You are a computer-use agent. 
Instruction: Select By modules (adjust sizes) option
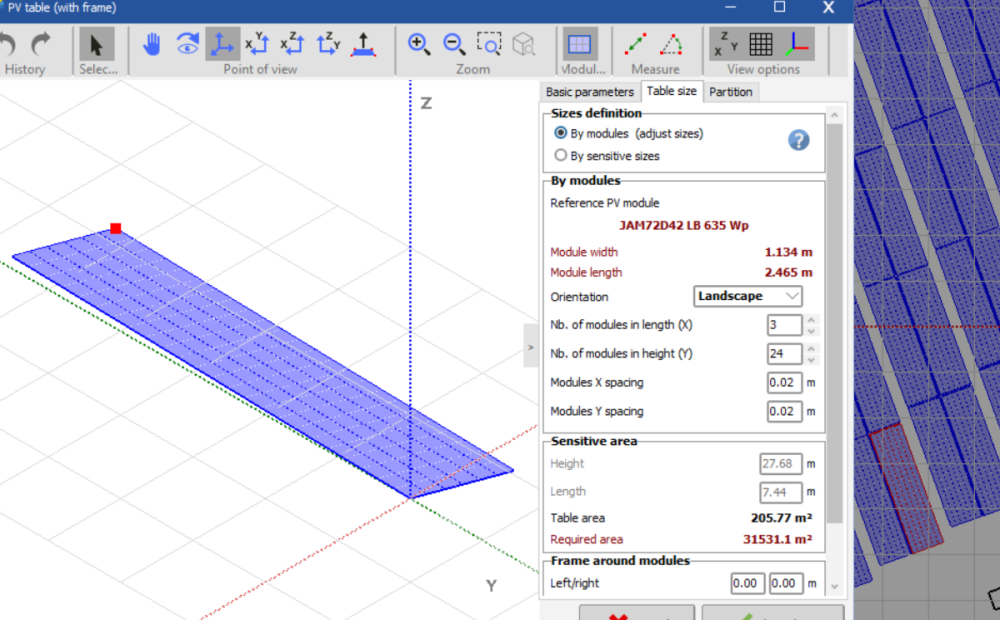click(561, 133)
